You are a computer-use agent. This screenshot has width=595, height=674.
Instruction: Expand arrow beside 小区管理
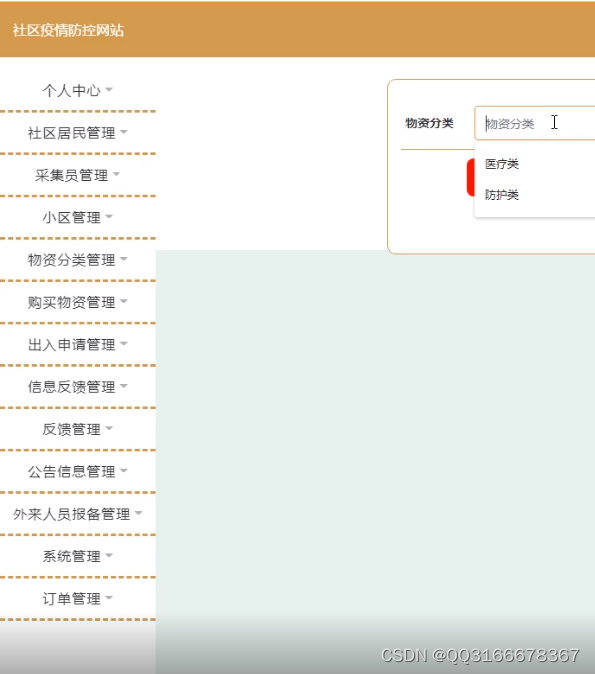pyautogui.click(x=109, y=216)
